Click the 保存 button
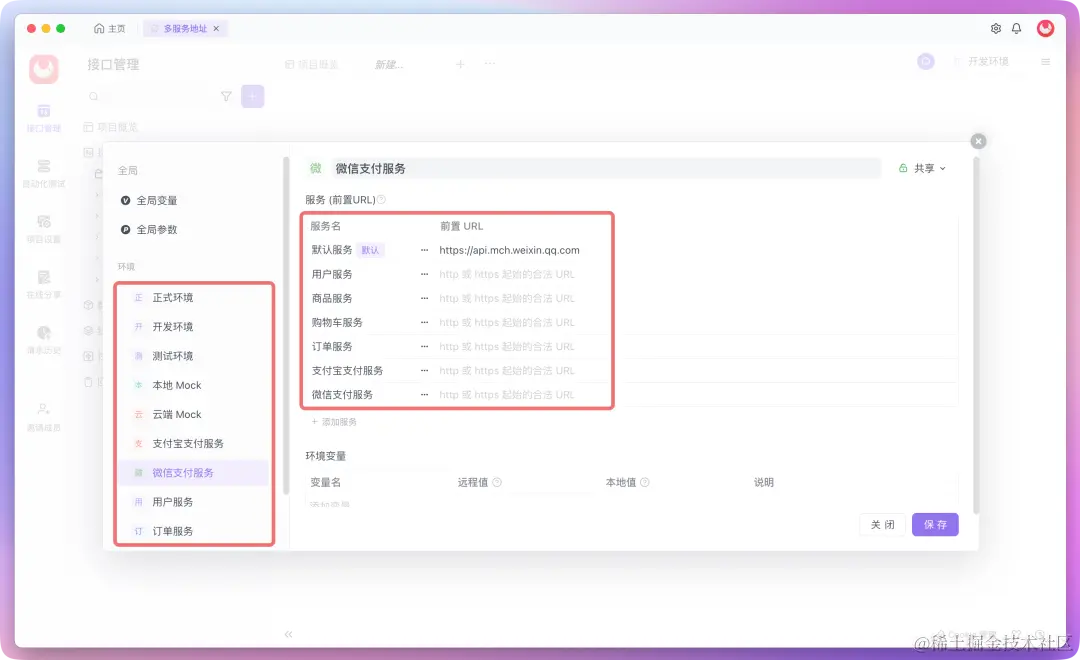1080x660 pixels. point(935,524)
